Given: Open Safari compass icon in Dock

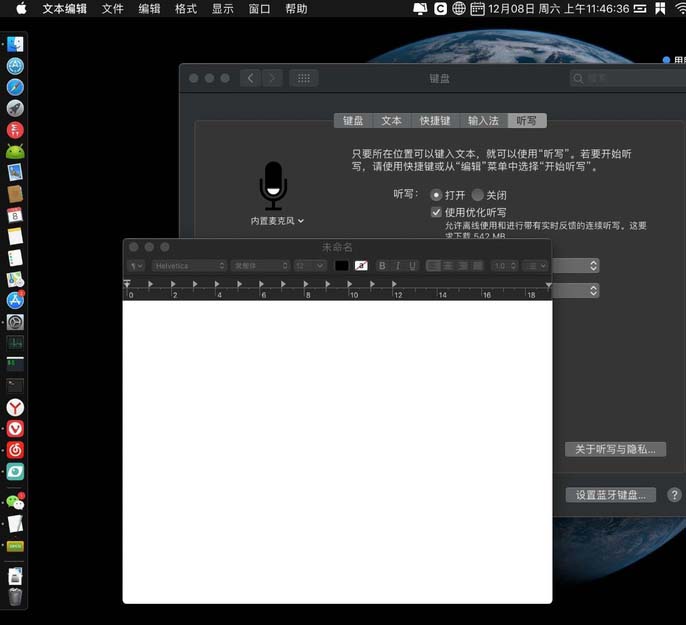Looking at the screenshot, I should coord(15,87).
